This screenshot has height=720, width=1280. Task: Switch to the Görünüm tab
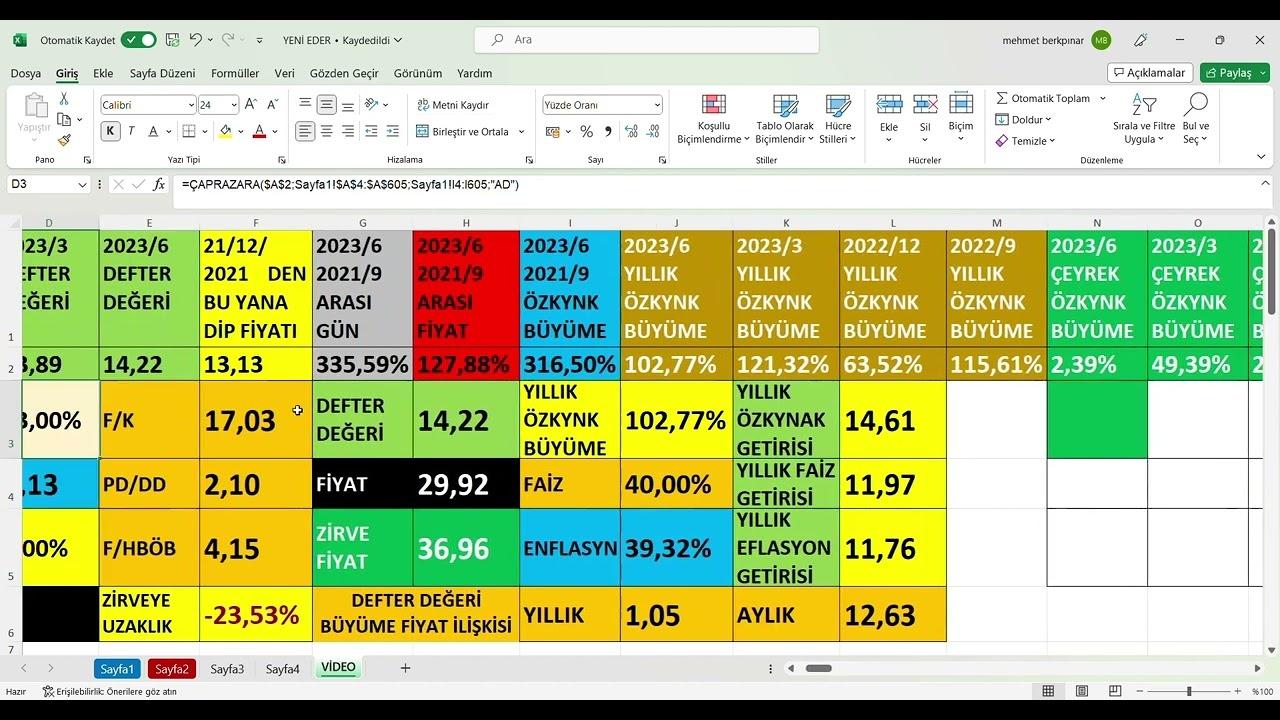click(x=418, y=73)
